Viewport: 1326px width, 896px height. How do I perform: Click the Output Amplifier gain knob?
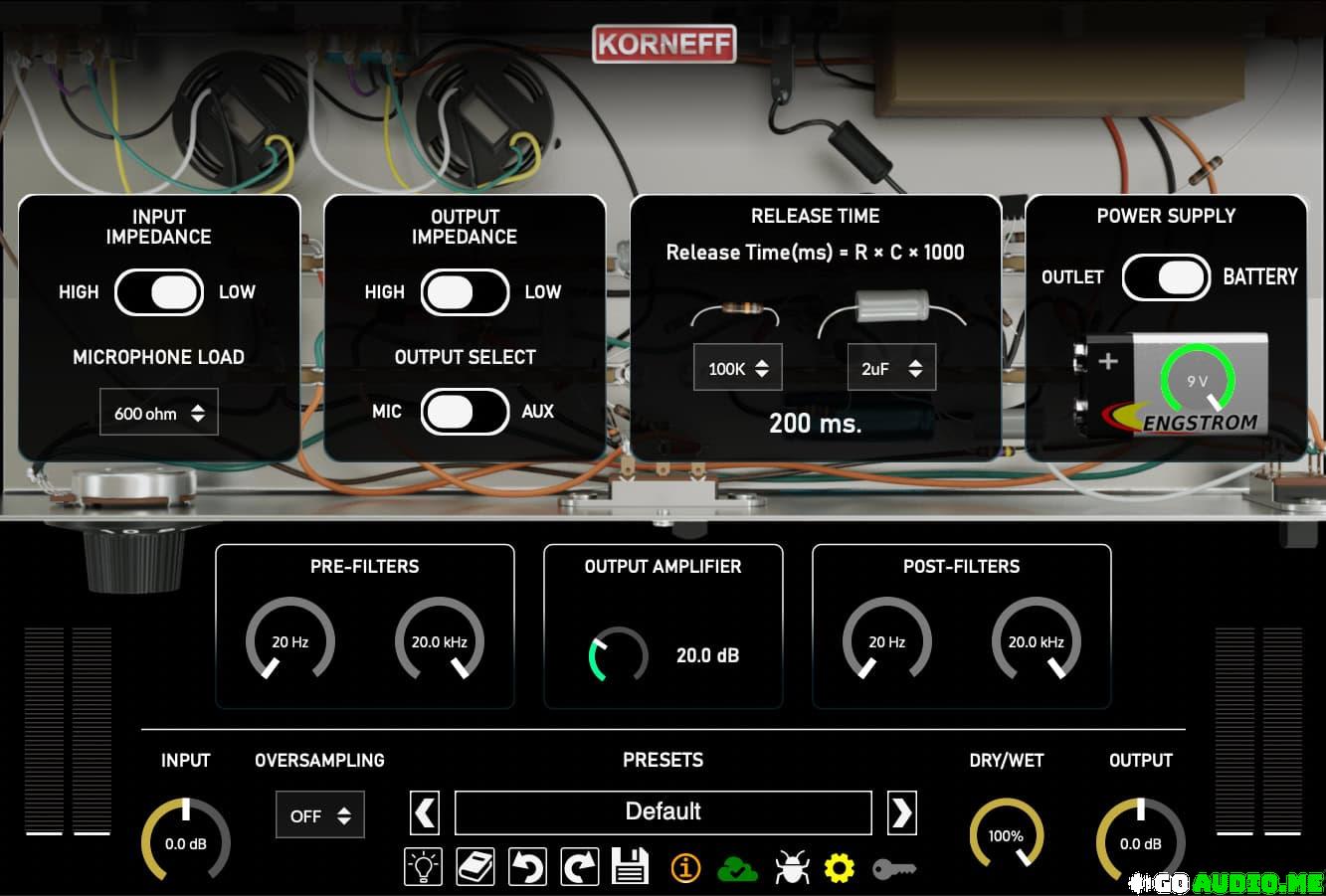click(618, 655)
